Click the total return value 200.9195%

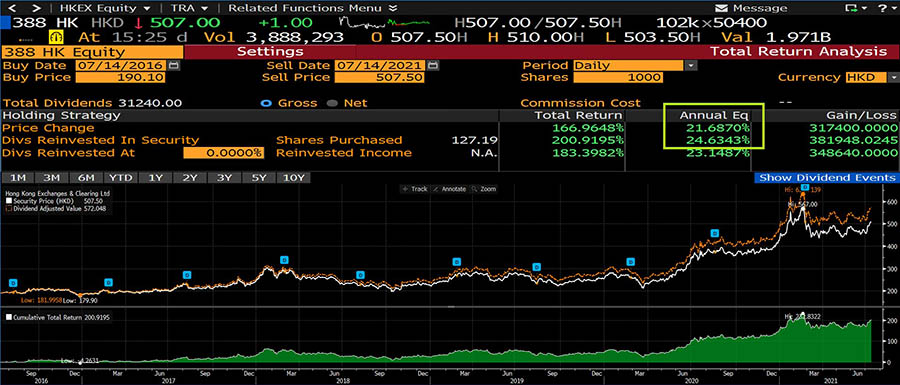click(x=587, y=141)
